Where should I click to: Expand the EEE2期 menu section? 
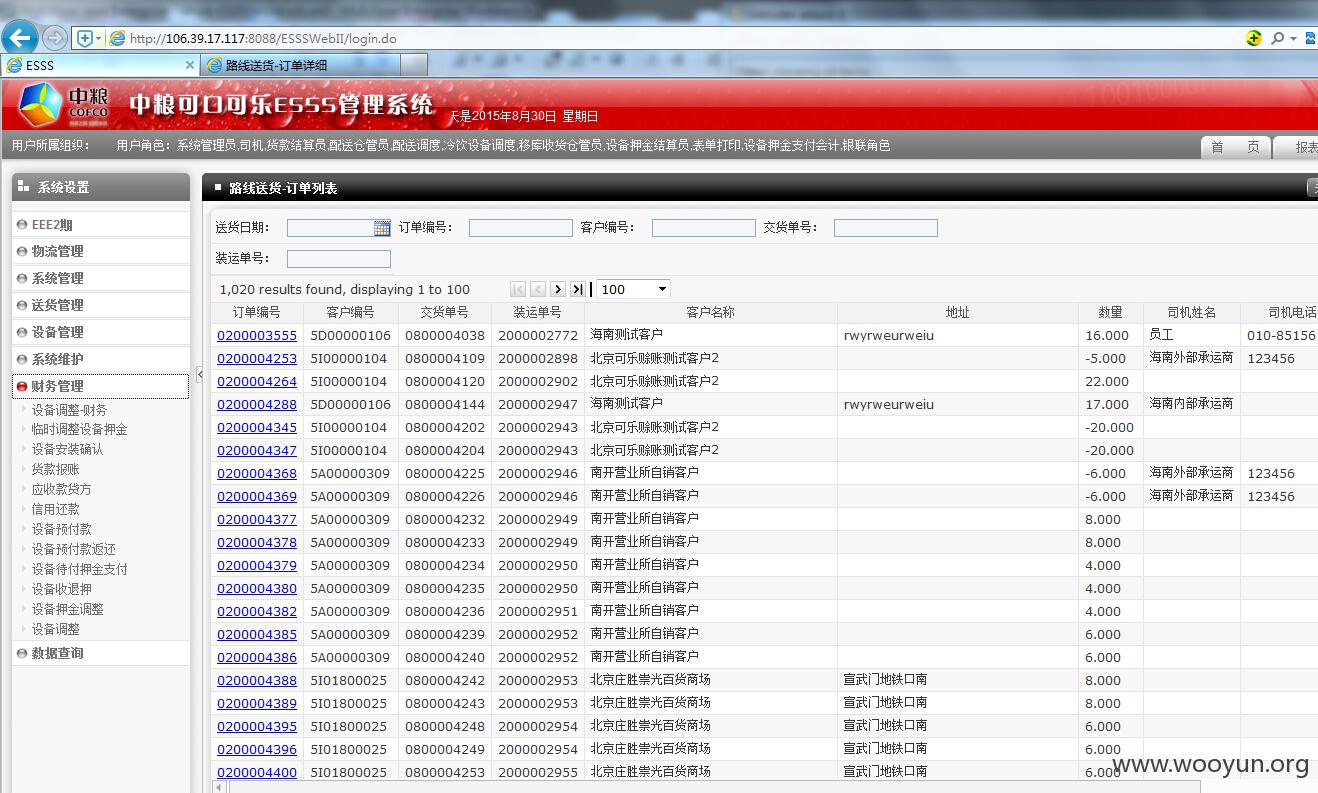coord(100,225)
